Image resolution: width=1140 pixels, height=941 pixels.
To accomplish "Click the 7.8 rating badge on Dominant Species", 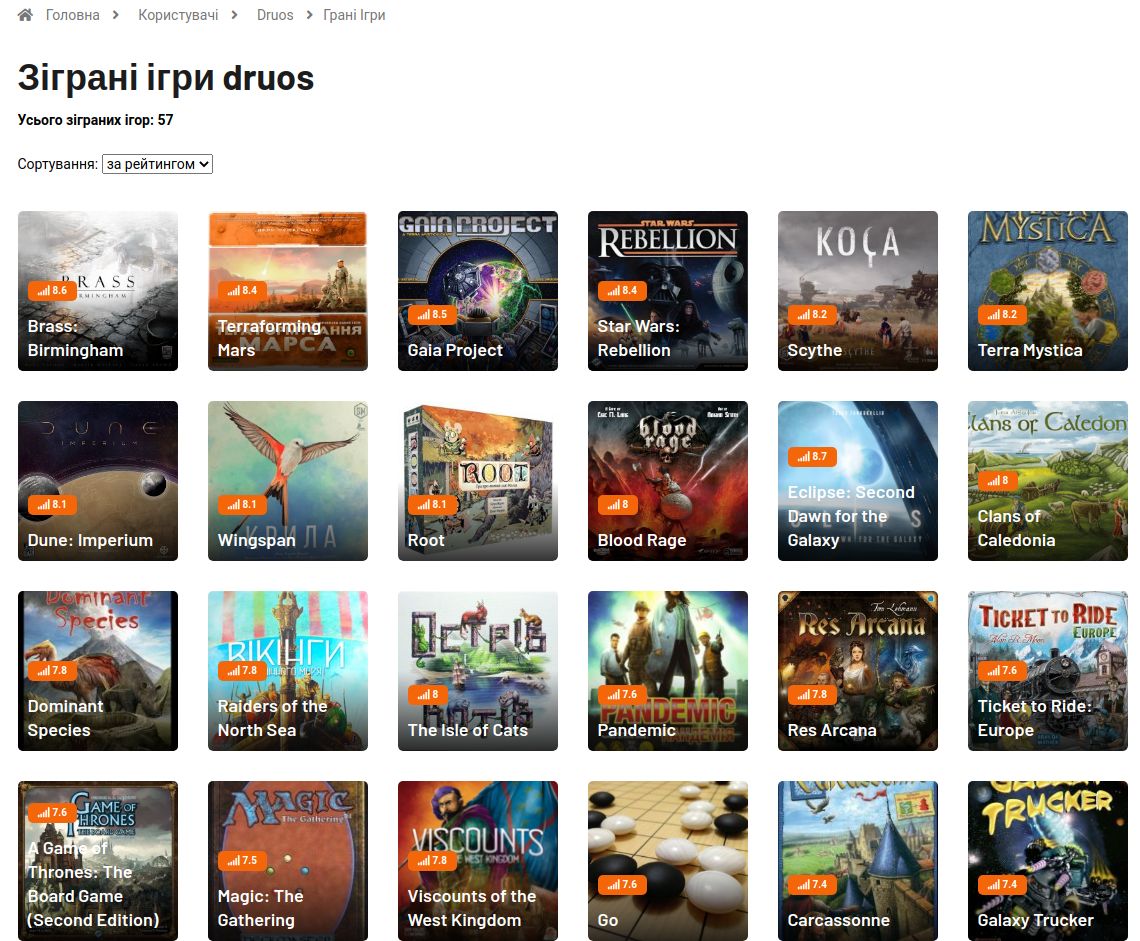I will (x=52, y=670).
